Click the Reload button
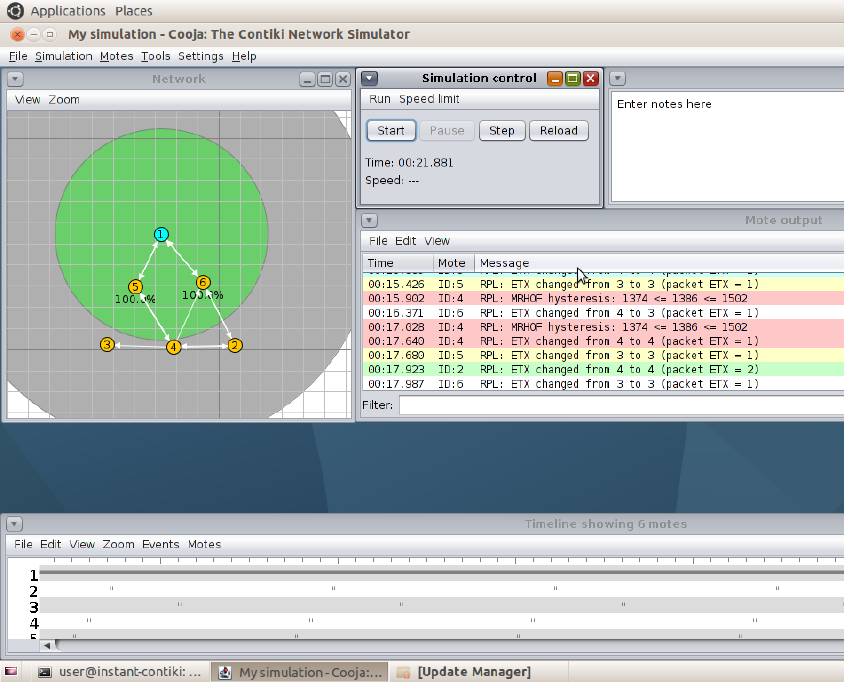 (558, 130)
